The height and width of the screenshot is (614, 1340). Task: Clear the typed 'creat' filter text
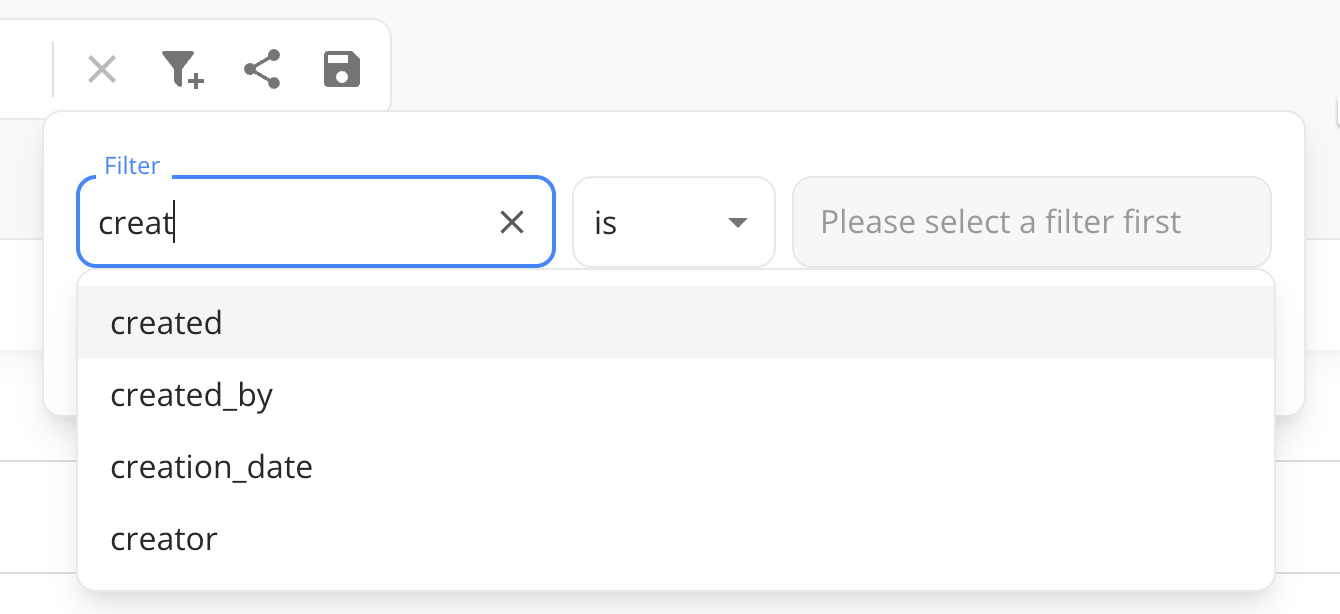coord(511,223)
